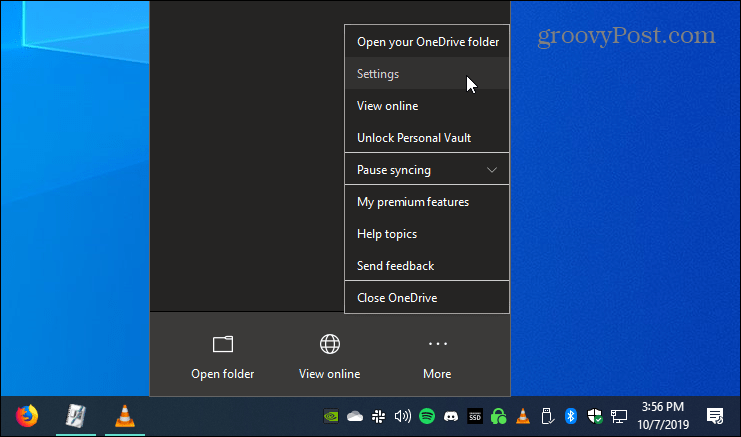The image size is (741, 437).
Task: Click the Open folder button
Action: [x=223, y=357]
